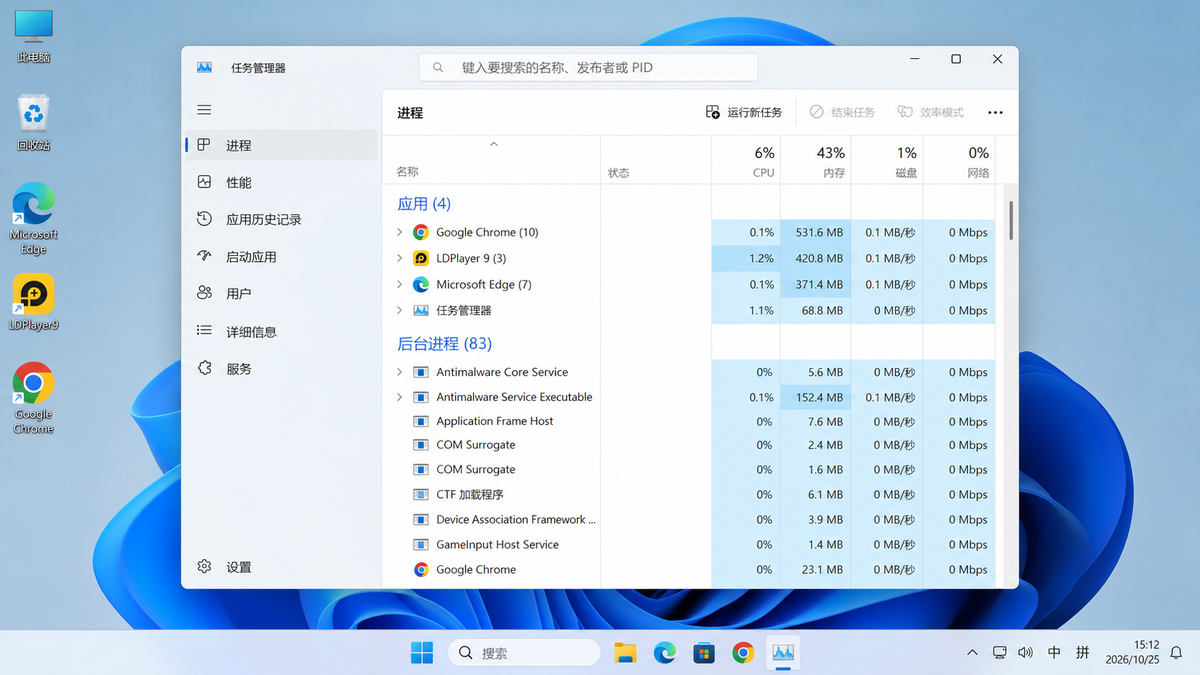Viewport: 1200px width, 675px height.
Task: Open Microsoft Edge from taskbar
Action: tap(665, 653)
